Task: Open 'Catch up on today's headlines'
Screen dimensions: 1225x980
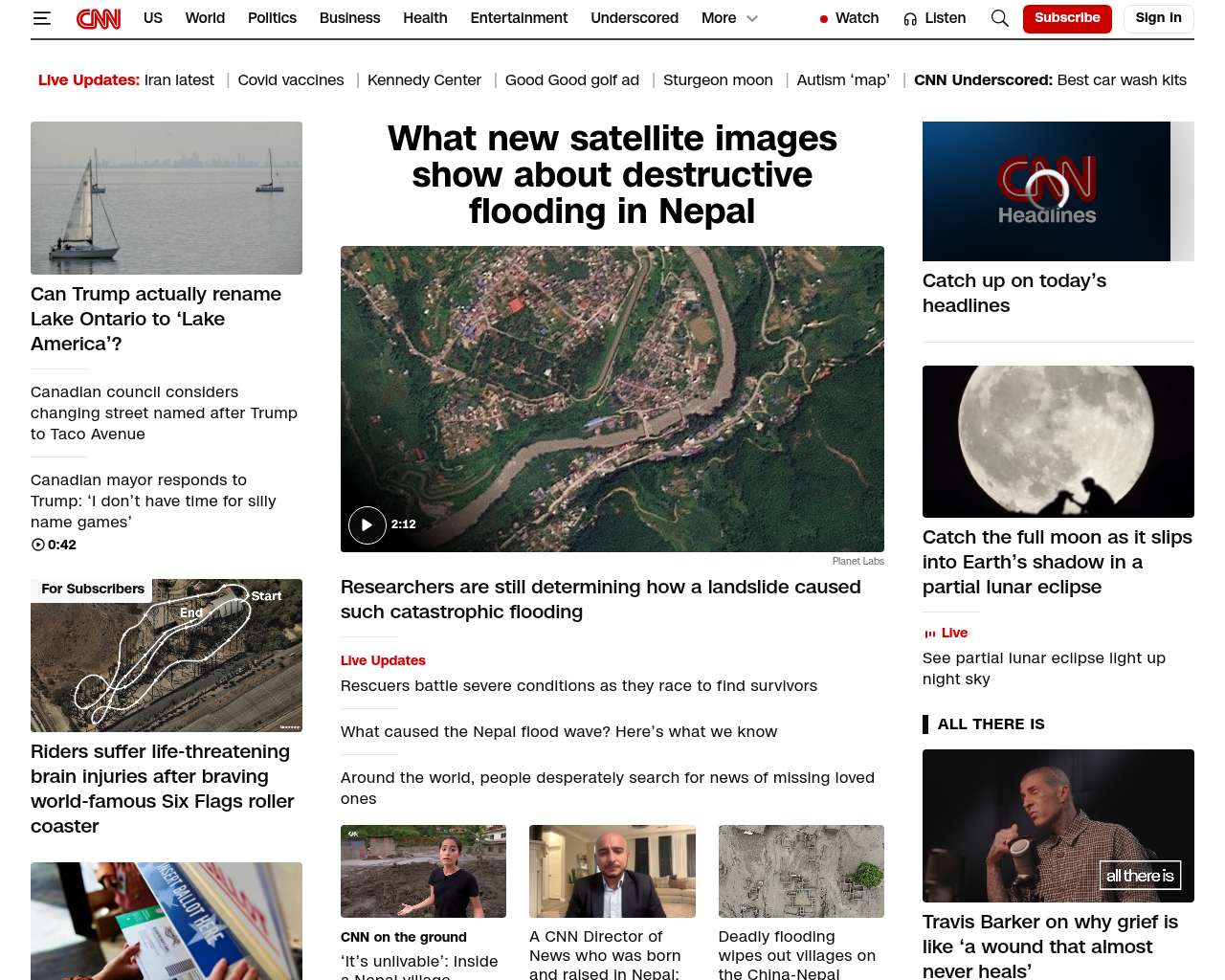Action: (1014, 293)
